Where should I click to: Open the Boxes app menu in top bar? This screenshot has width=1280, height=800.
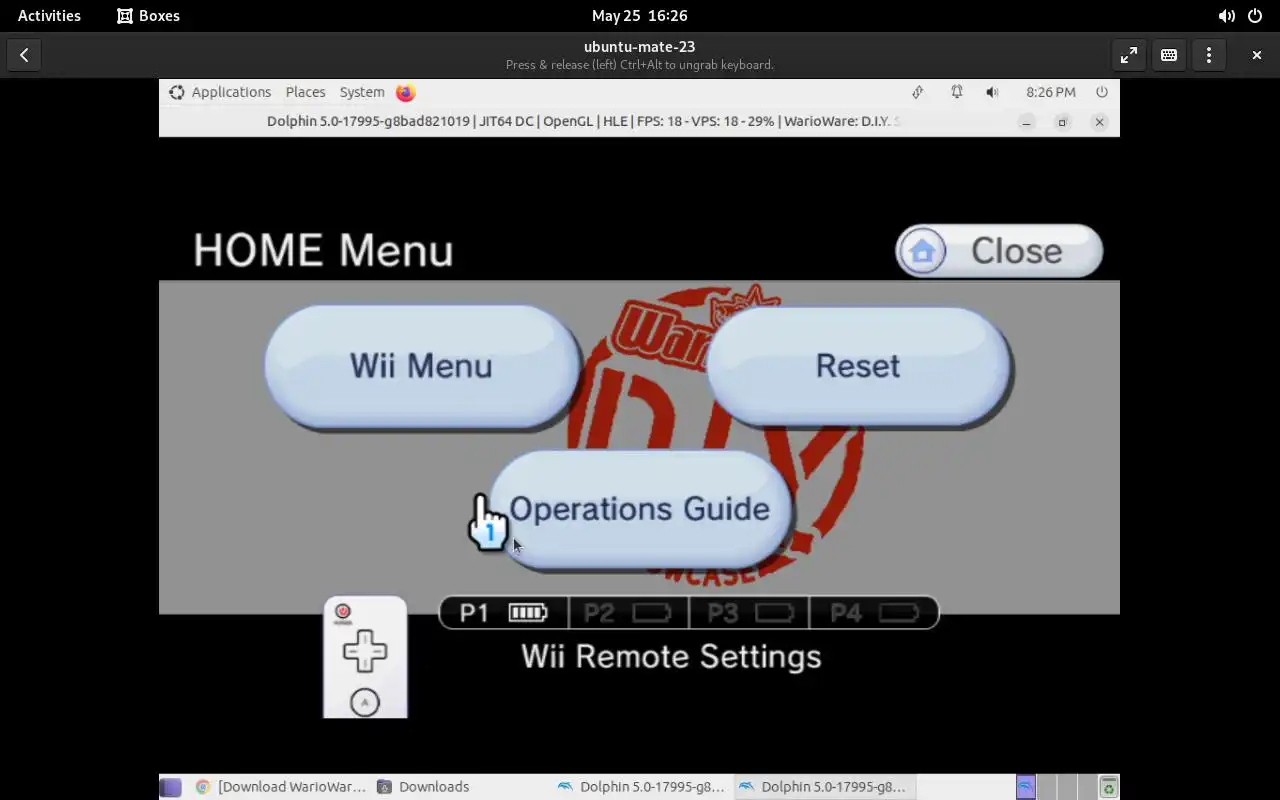pyautogui.click(x=148, y=16)
